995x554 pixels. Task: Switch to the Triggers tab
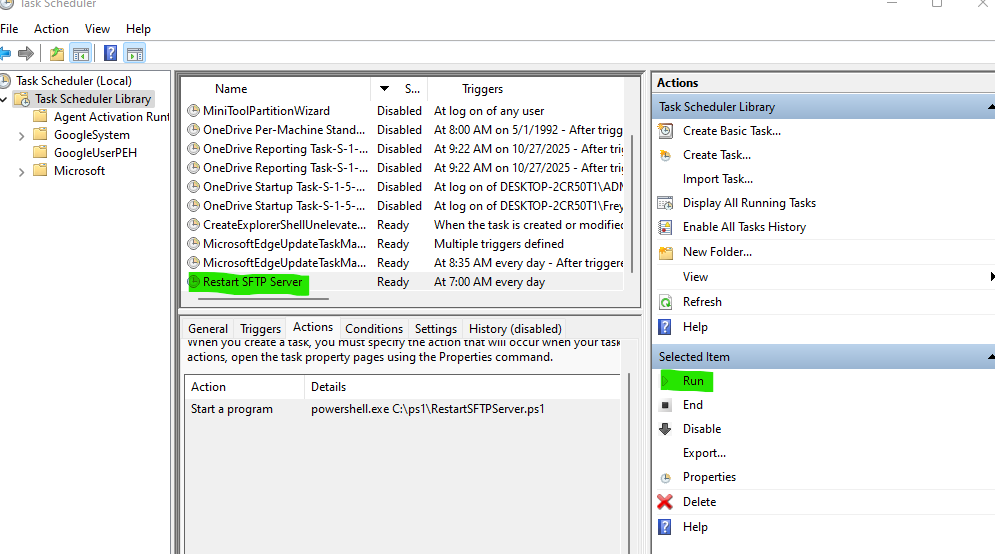point(260,328)
